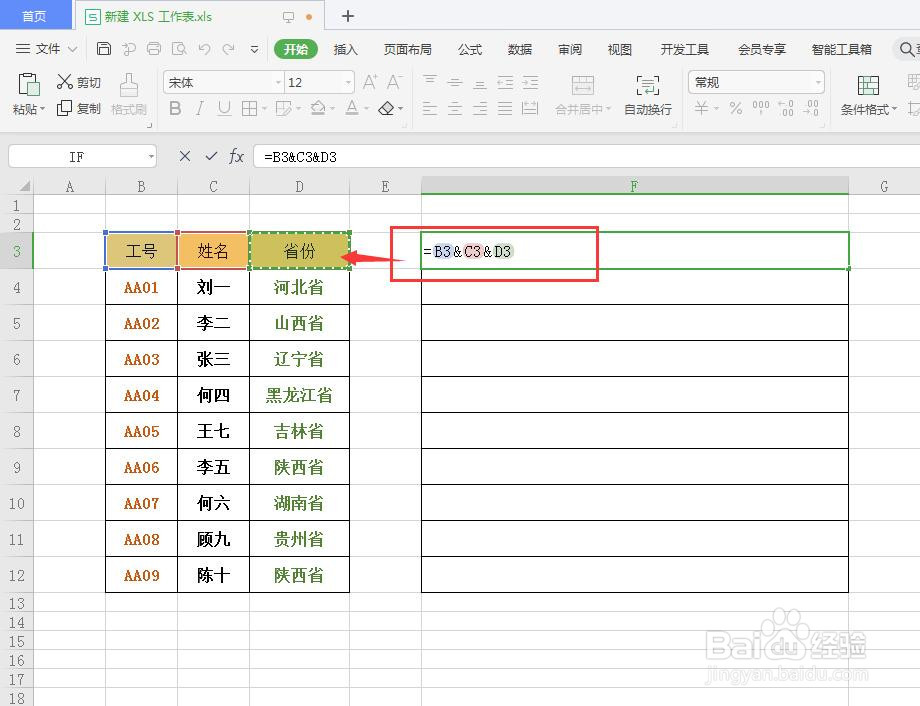Click the Decrease Decimal icon
Image resolution: width=920 pixels, height=706 pixels.
[x=811, y=108]
